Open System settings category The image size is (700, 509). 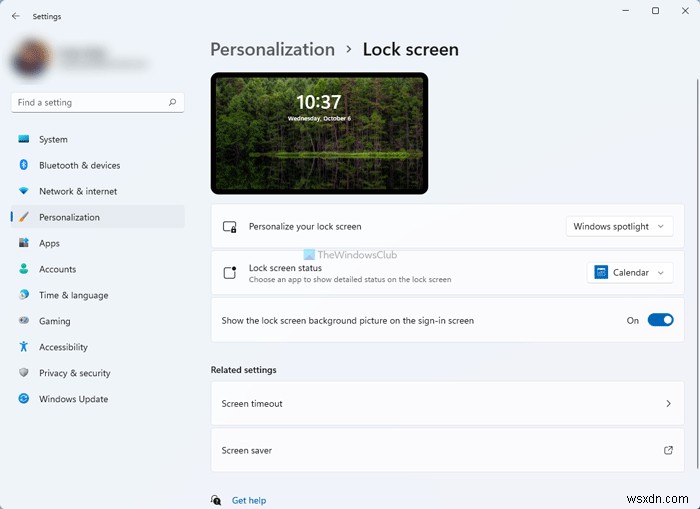pyautogui.click(x=97, y=139)
